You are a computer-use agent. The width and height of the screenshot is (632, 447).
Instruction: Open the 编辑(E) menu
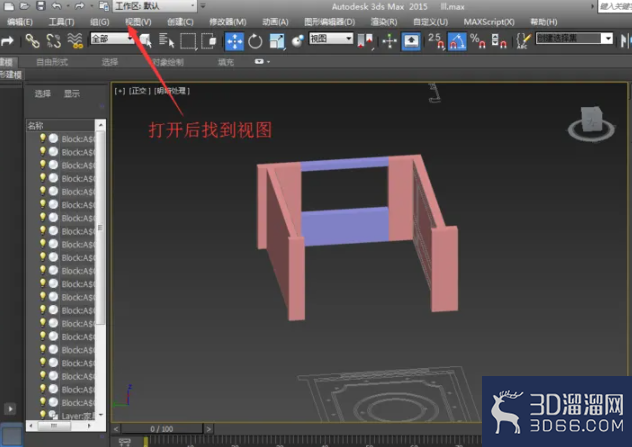click(x=20, y=22)
